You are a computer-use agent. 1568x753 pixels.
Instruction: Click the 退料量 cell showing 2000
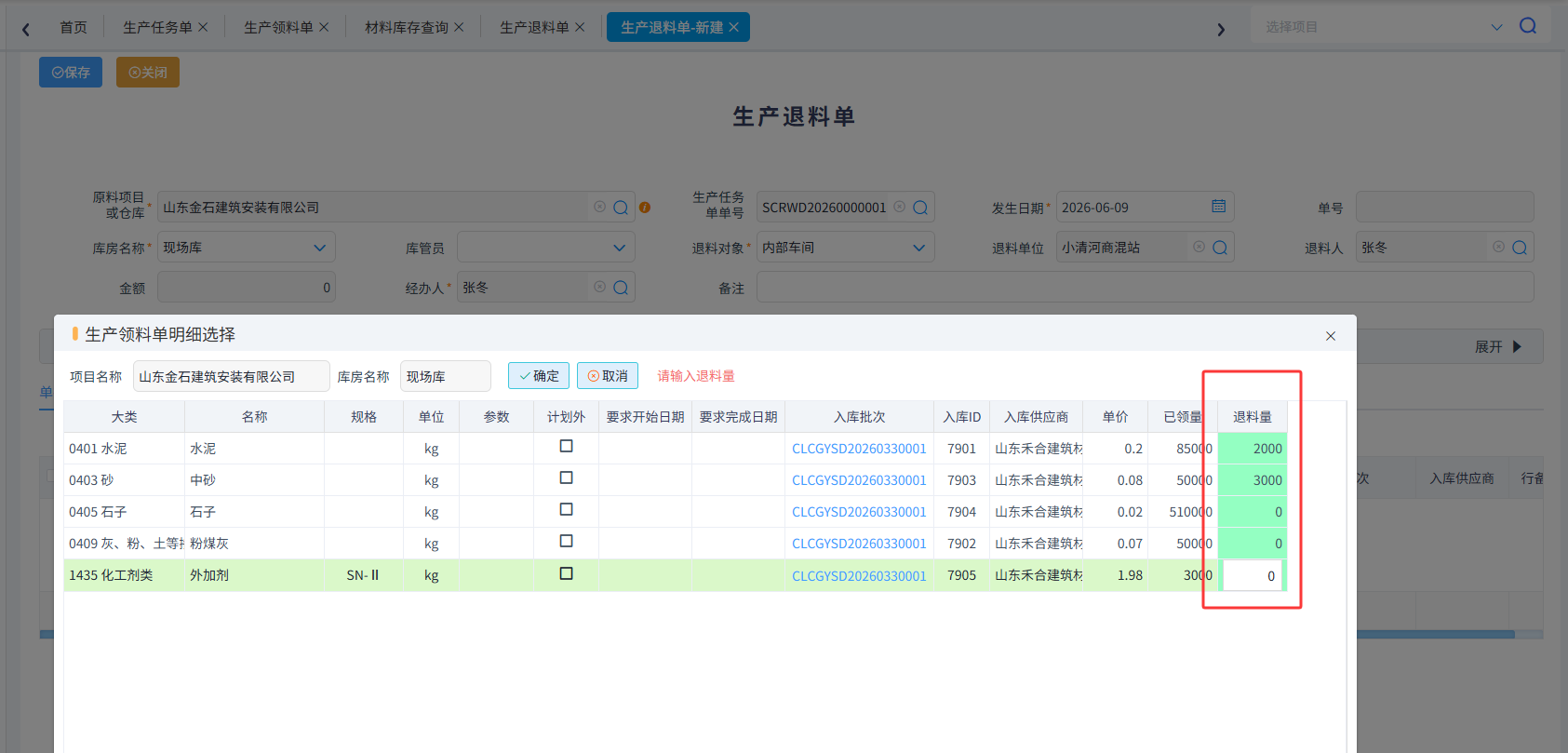1253,449
